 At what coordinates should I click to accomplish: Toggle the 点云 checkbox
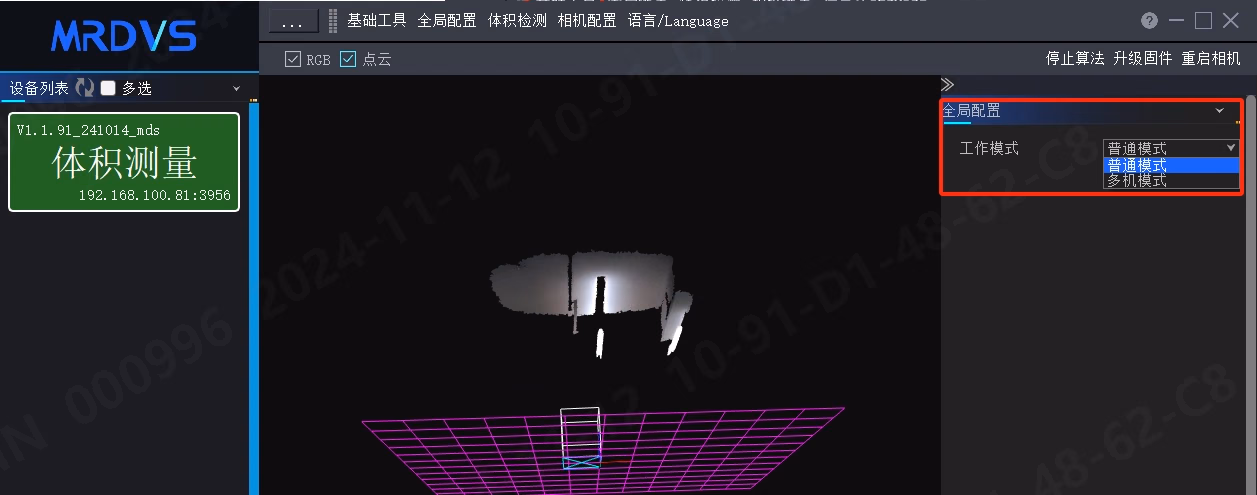(348, 59)
